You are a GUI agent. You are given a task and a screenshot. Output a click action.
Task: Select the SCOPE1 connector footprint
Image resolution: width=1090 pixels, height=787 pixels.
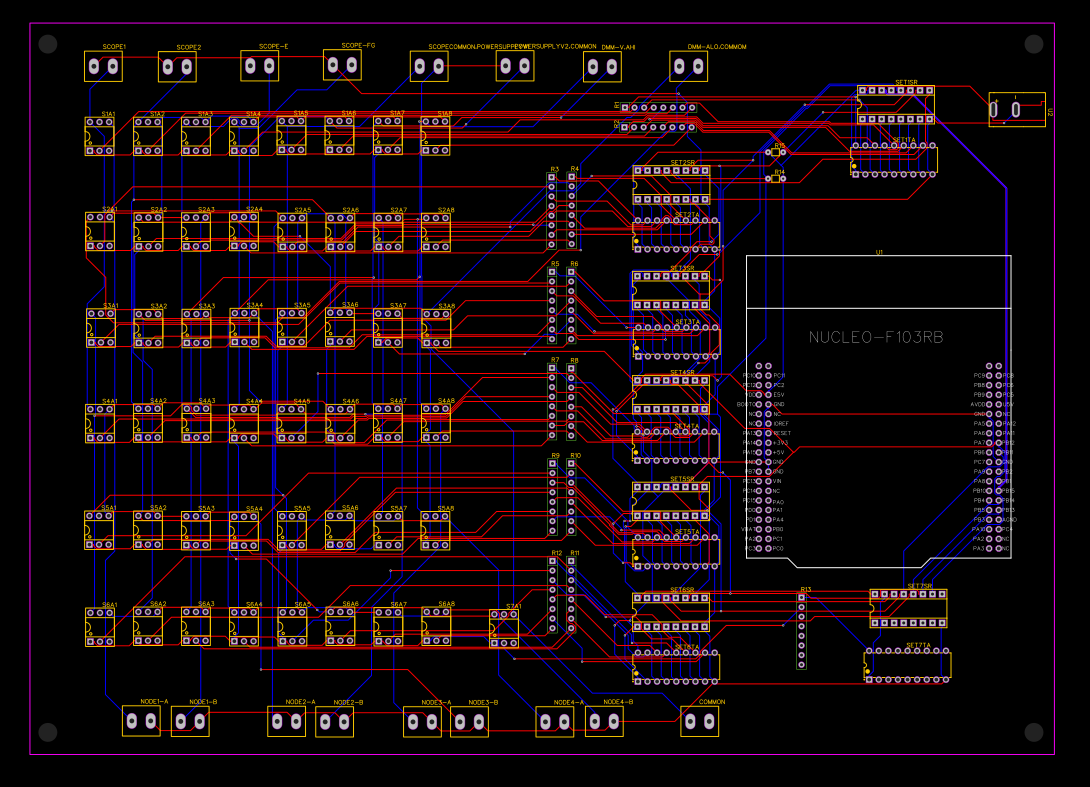click(x=103, y=66)
